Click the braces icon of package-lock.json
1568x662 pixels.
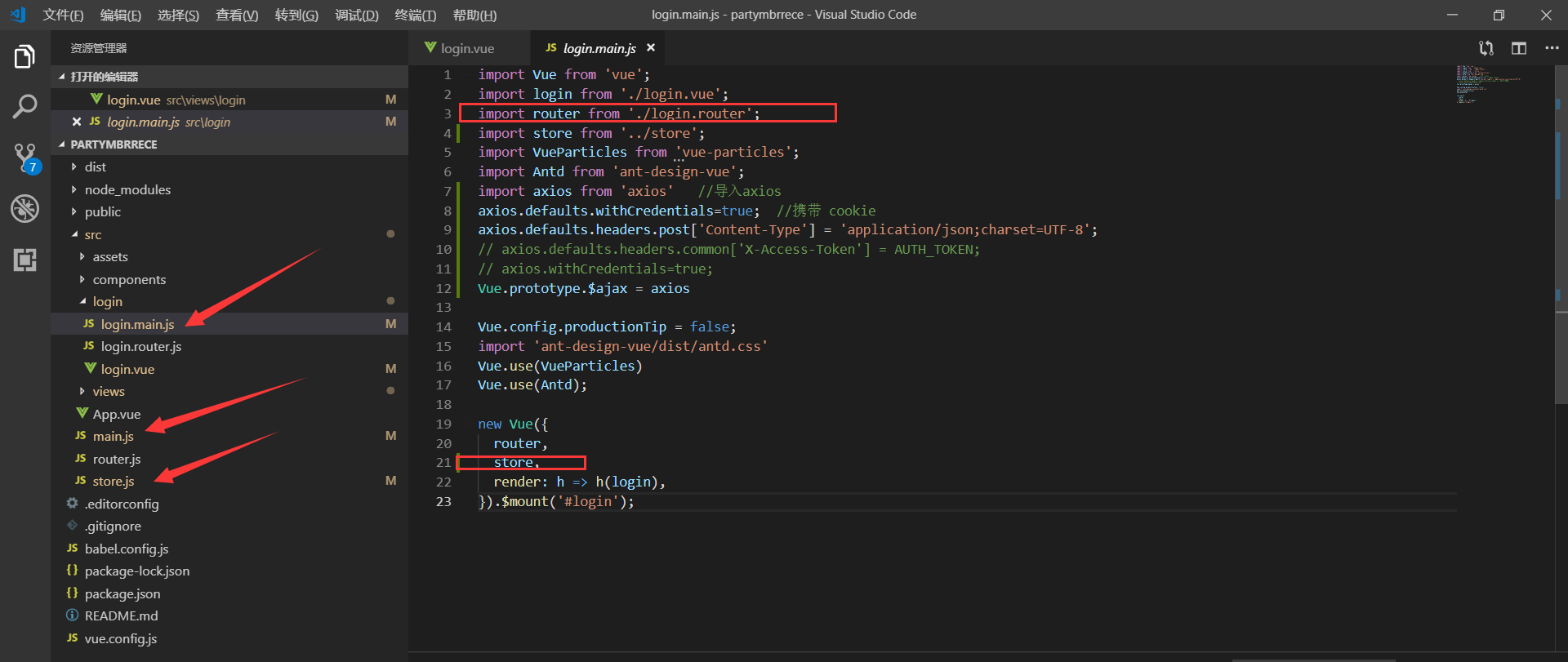click(x=72, y=571)
